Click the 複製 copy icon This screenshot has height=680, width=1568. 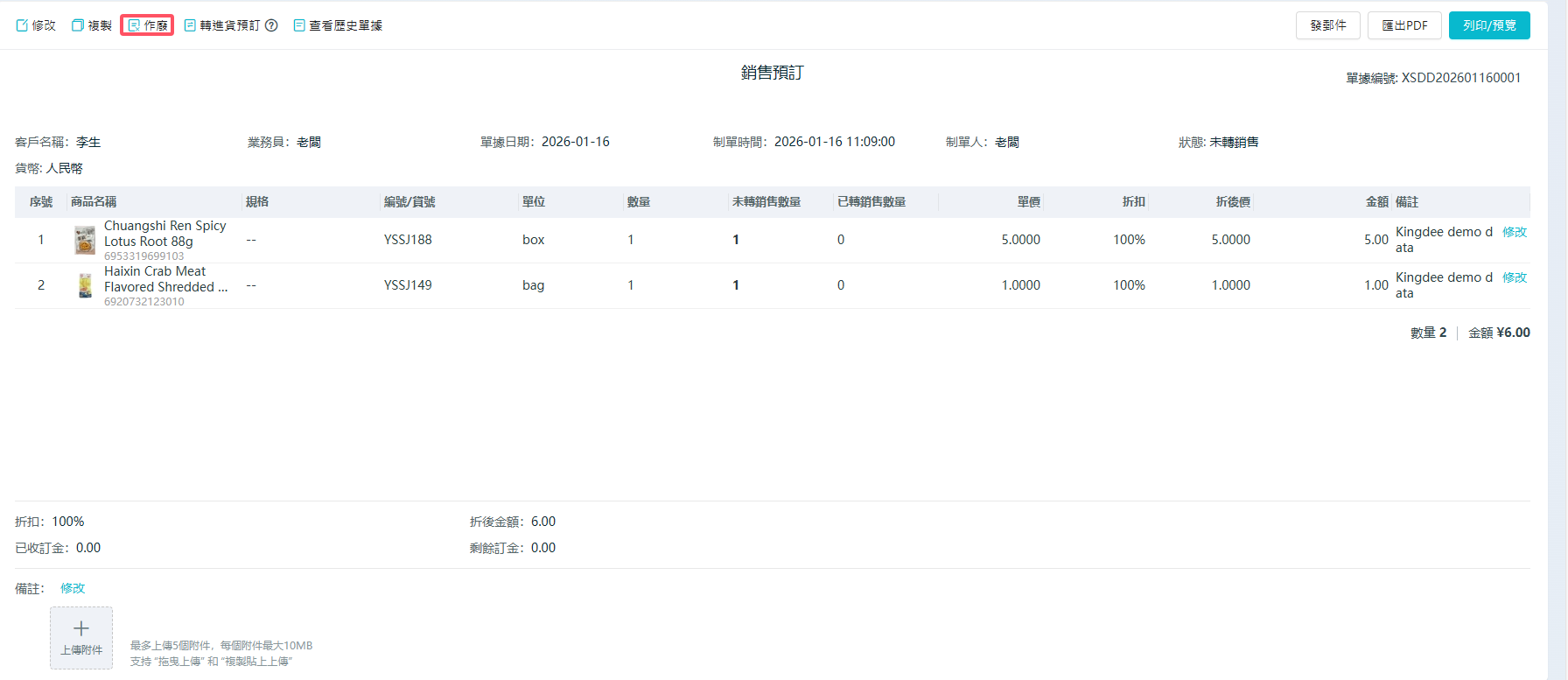pyautogui.click(x=78, y=25)
